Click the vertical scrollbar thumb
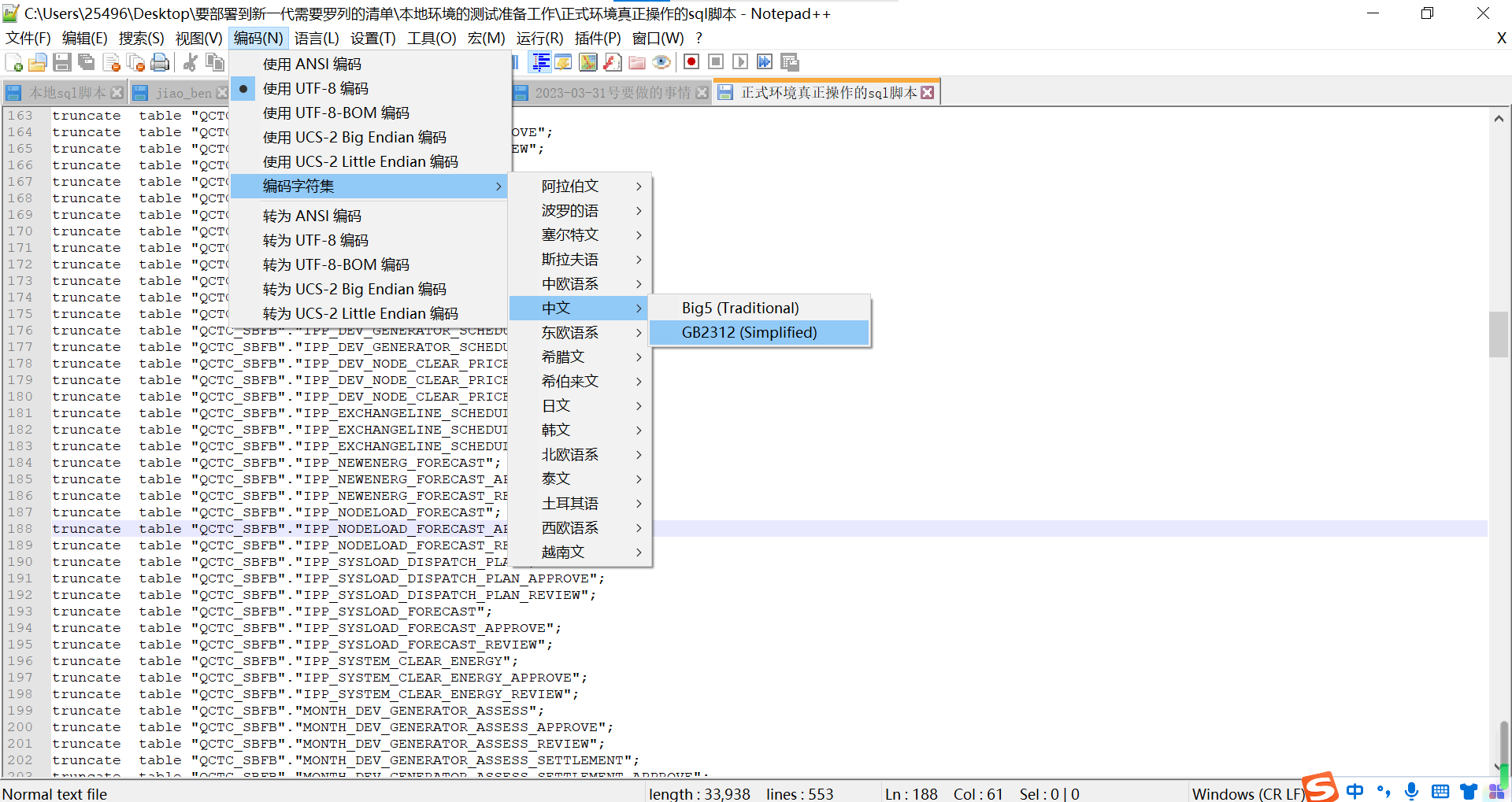Screen dimensions: 1512x802 pyautogui.click(x=1499, y=334)
